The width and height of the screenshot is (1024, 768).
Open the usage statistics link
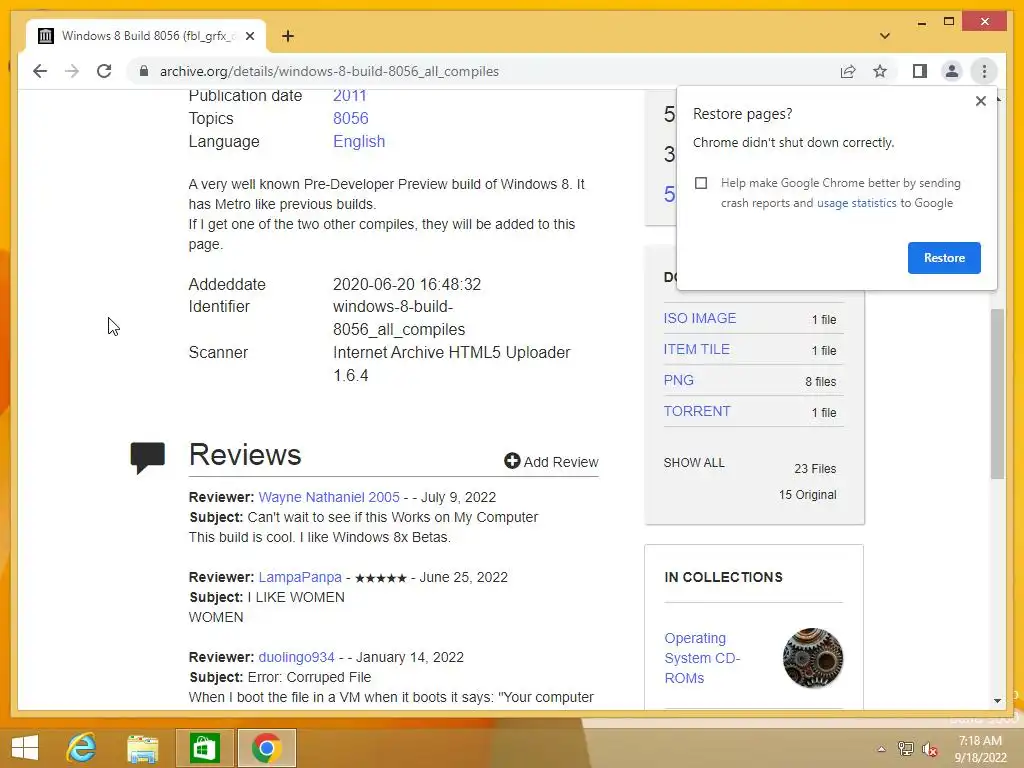(x=856, y=203)
